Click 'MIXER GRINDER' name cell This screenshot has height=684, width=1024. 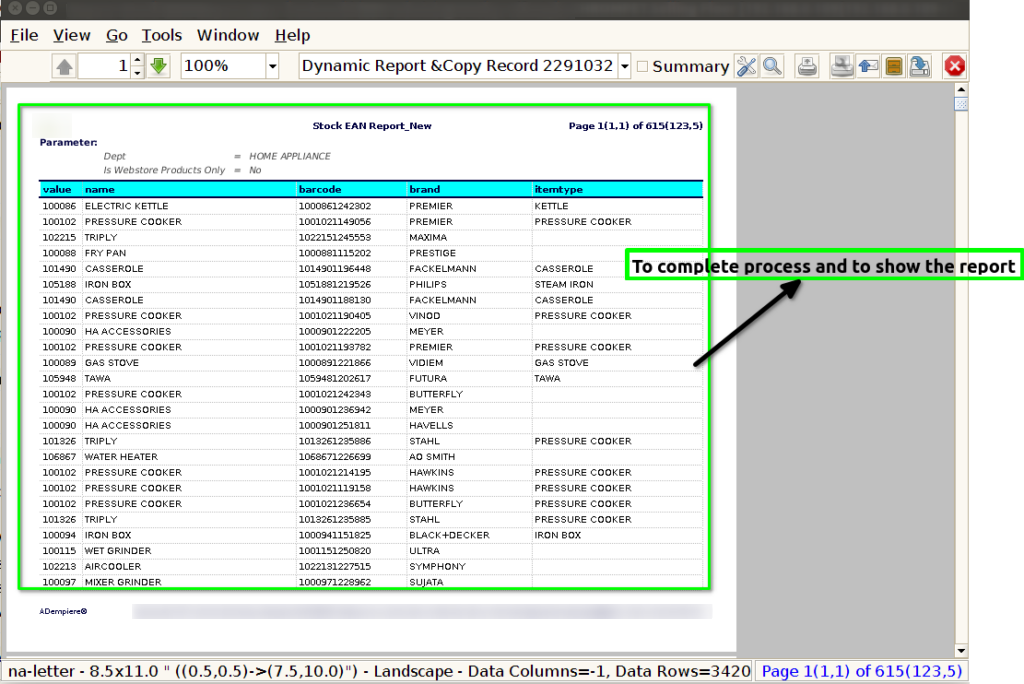pyautogui.click(x=123, y=582)
